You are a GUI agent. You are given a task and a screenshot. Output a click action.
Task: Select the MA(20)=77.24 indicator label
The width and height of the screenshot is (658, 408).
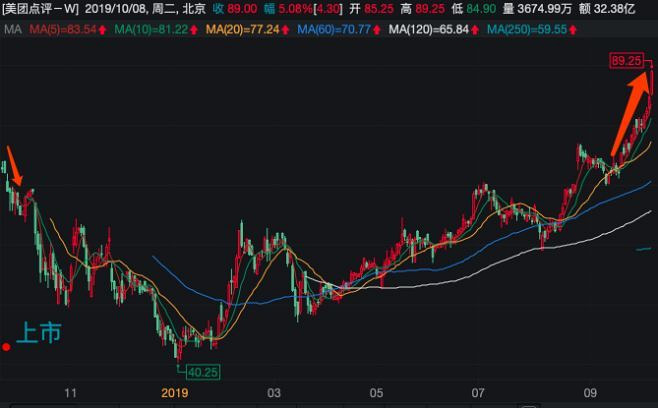pos(242,30)
